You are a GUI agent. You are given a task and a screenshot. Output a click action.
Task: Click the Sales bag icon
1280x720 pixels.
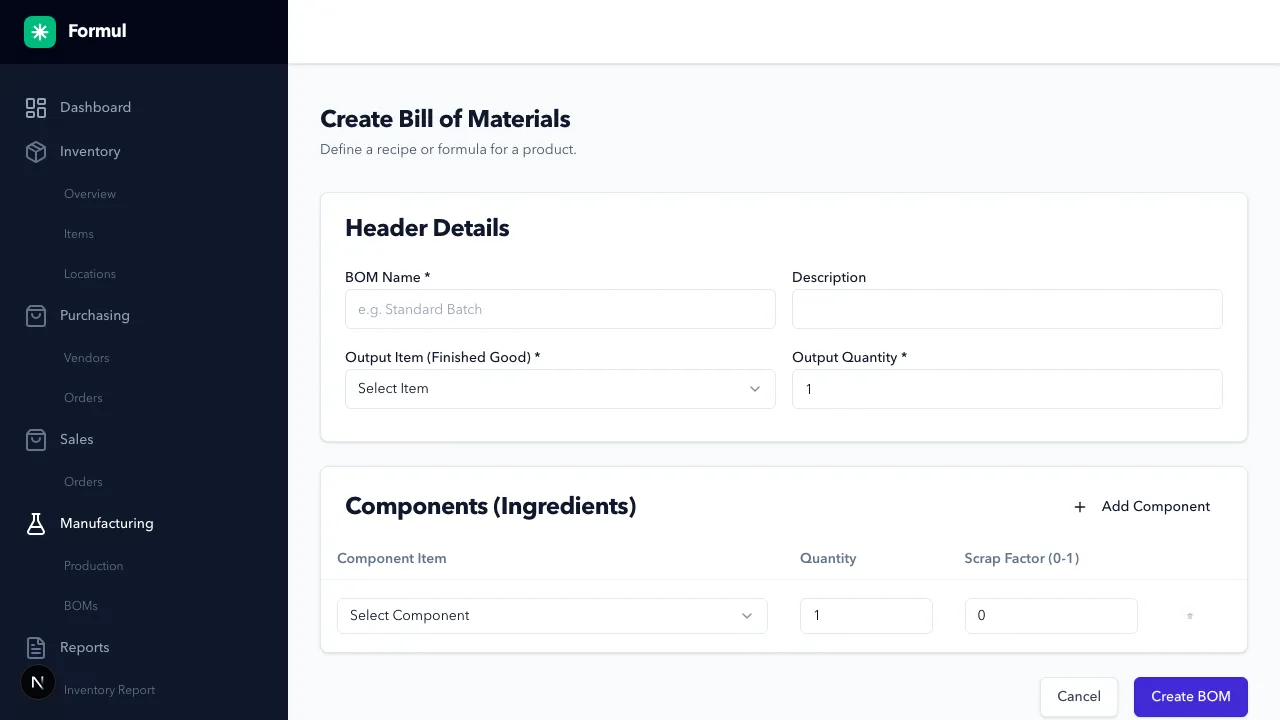click(x=36, y=440)
